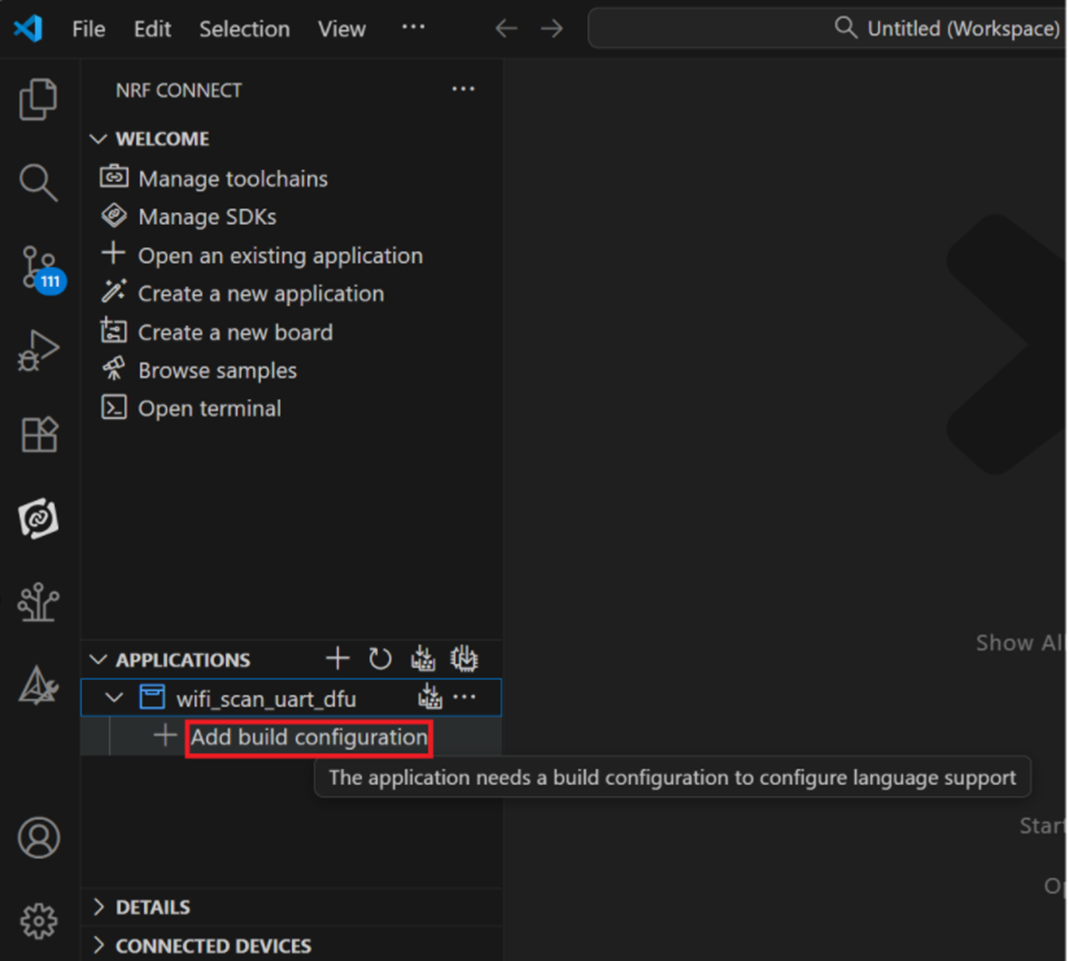Open the Extensions view icon
The image size is (1069, 961).
(39, 435)
